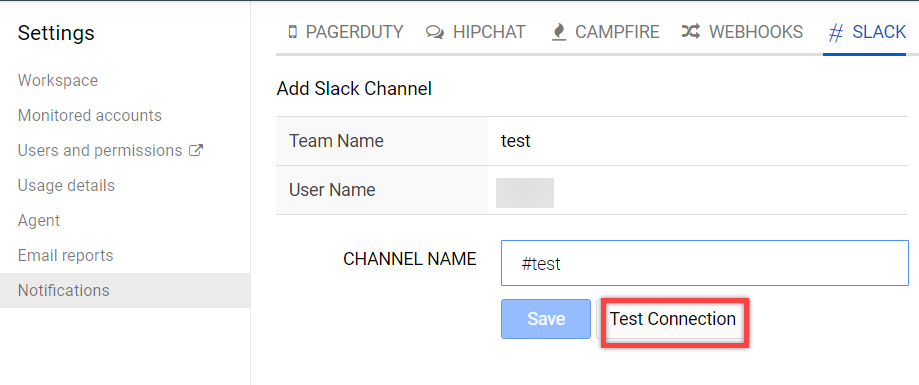Go to Monitored accounts
The width and height of the screenshot is (919, 385).
pyautogui.click(x=90, y=115)
